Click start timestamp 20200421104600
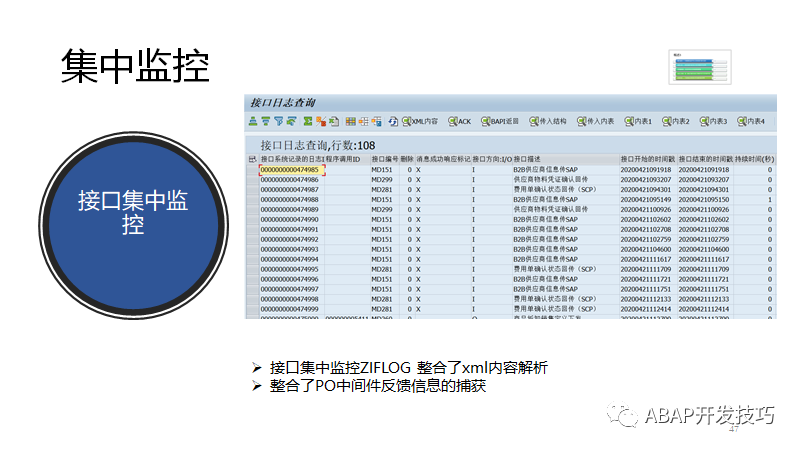 [646, 249]
